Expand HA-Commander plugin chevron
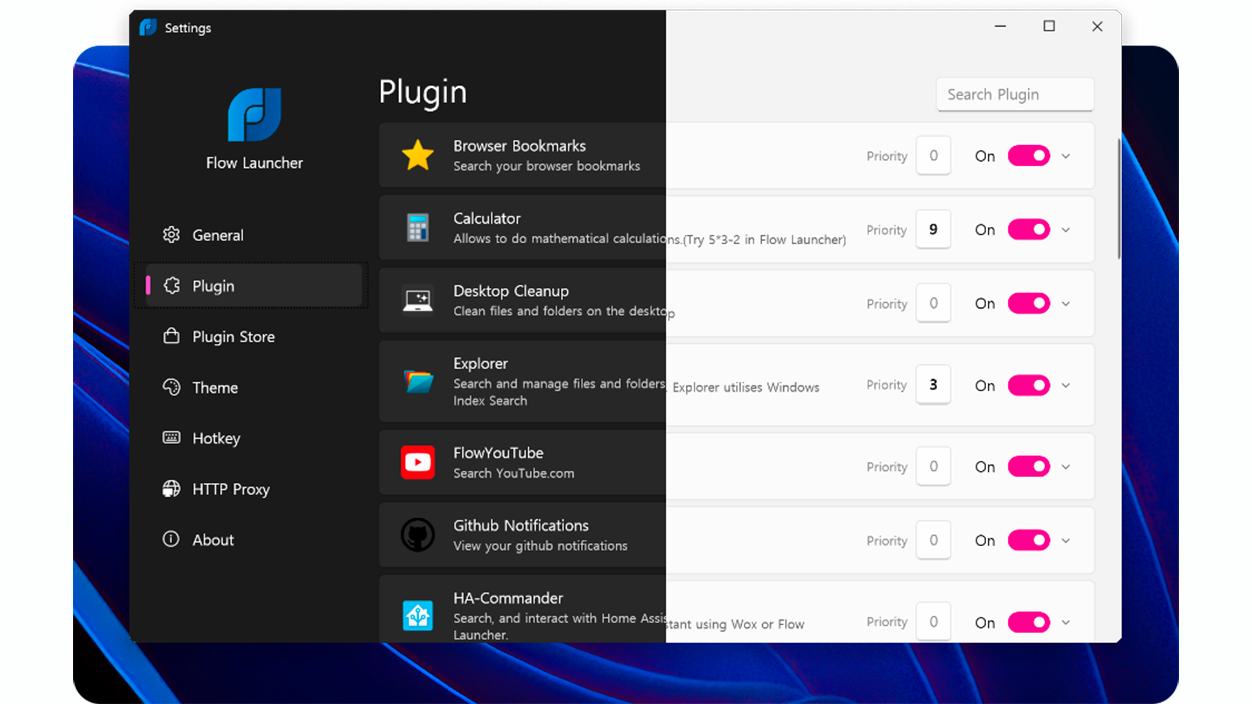 [x=1066, y=622]
